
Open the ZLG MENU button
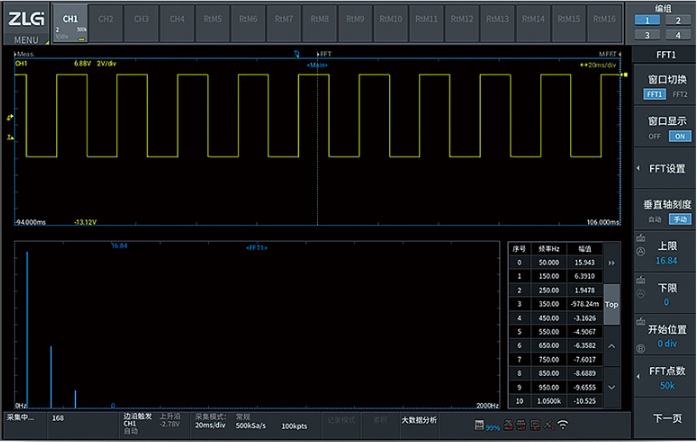tap(26, 24)
